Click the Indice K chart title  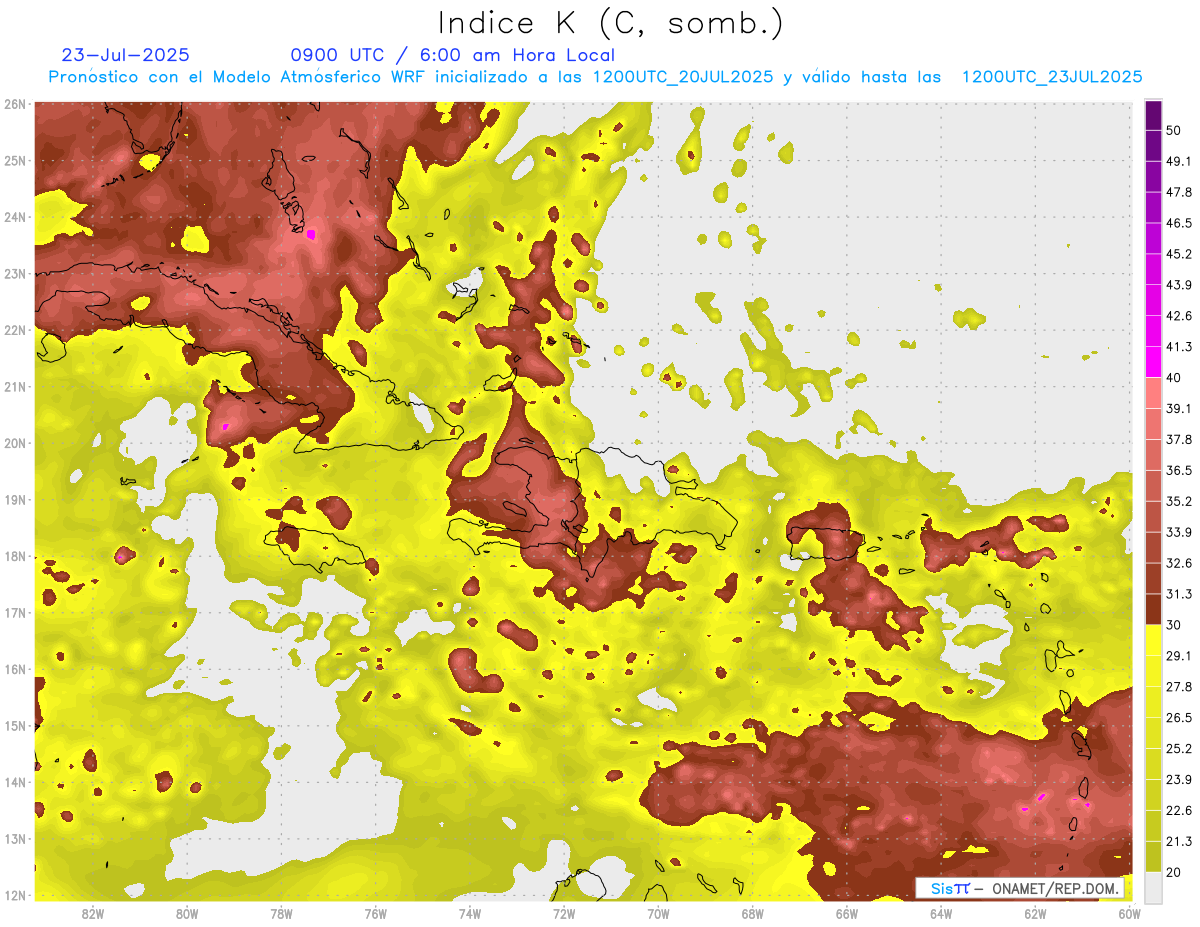[x=611, y=23]
